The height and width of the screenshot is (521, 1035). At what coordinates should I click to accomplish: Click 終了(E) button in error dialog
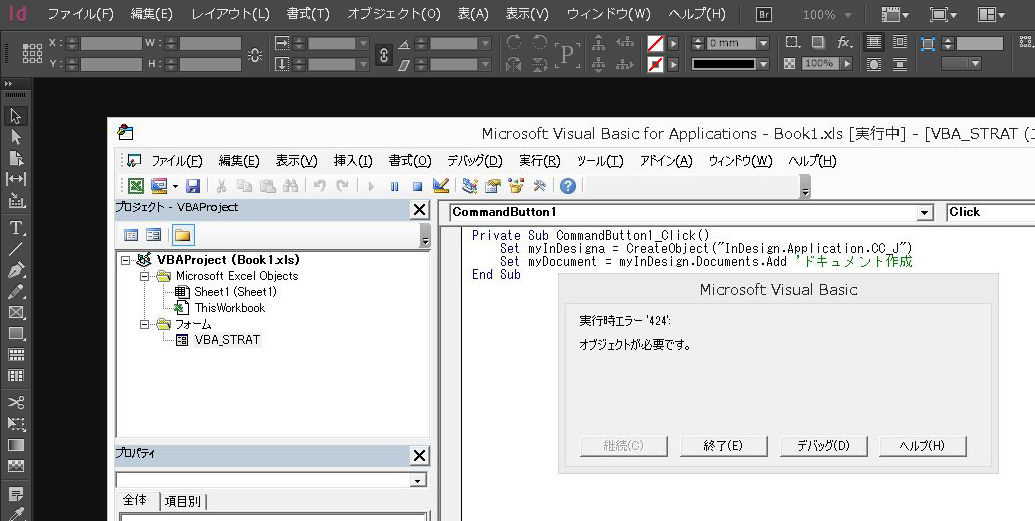tap(723, 446)
